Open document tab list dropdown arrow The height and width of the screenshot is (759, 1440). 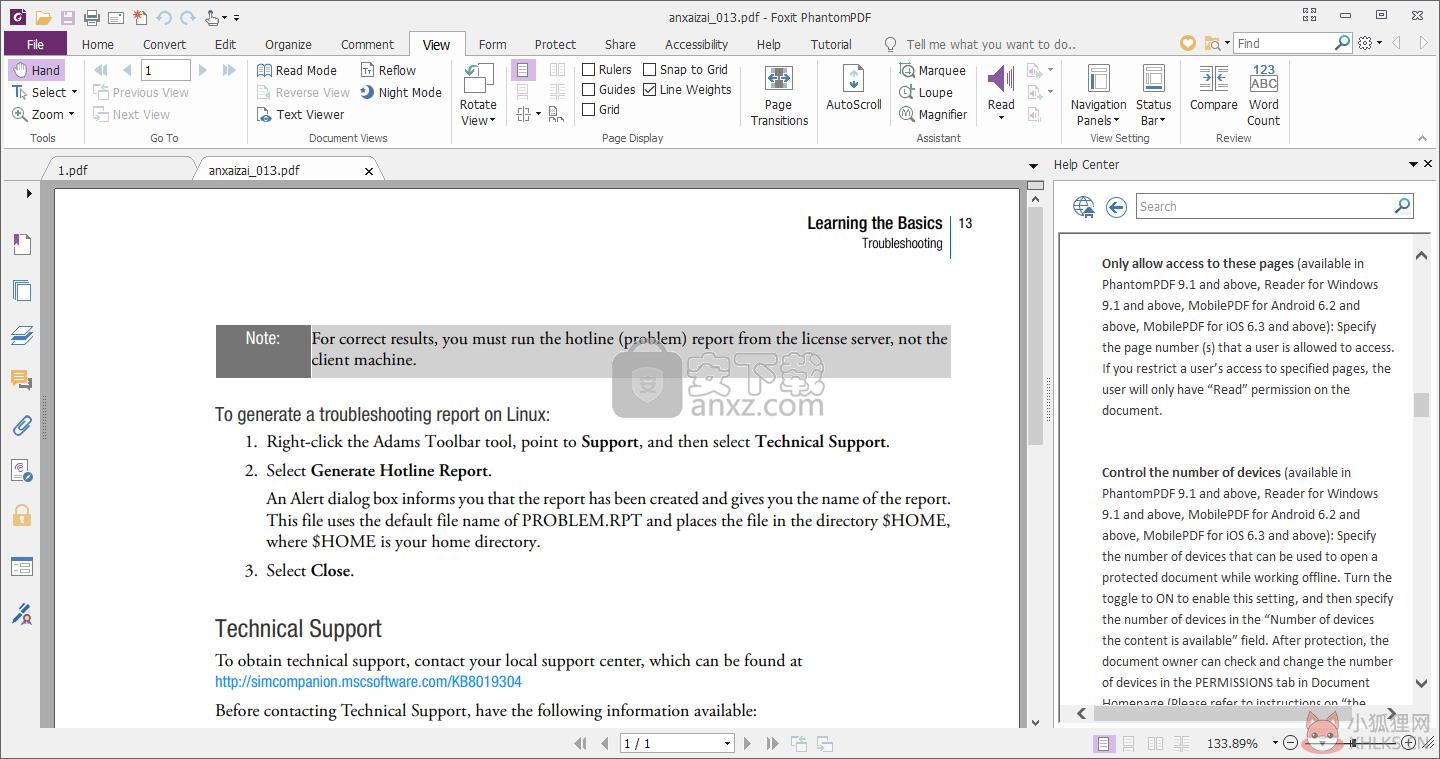point(1033,166)
